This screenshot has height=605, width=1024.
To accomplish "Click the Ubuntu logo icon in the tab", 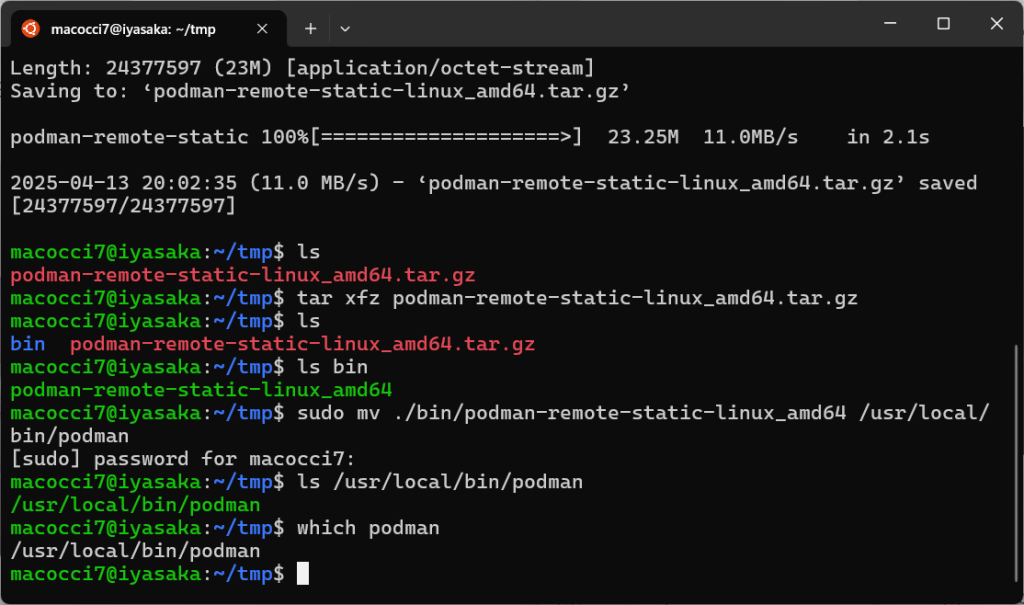I will tap(31, 29).
